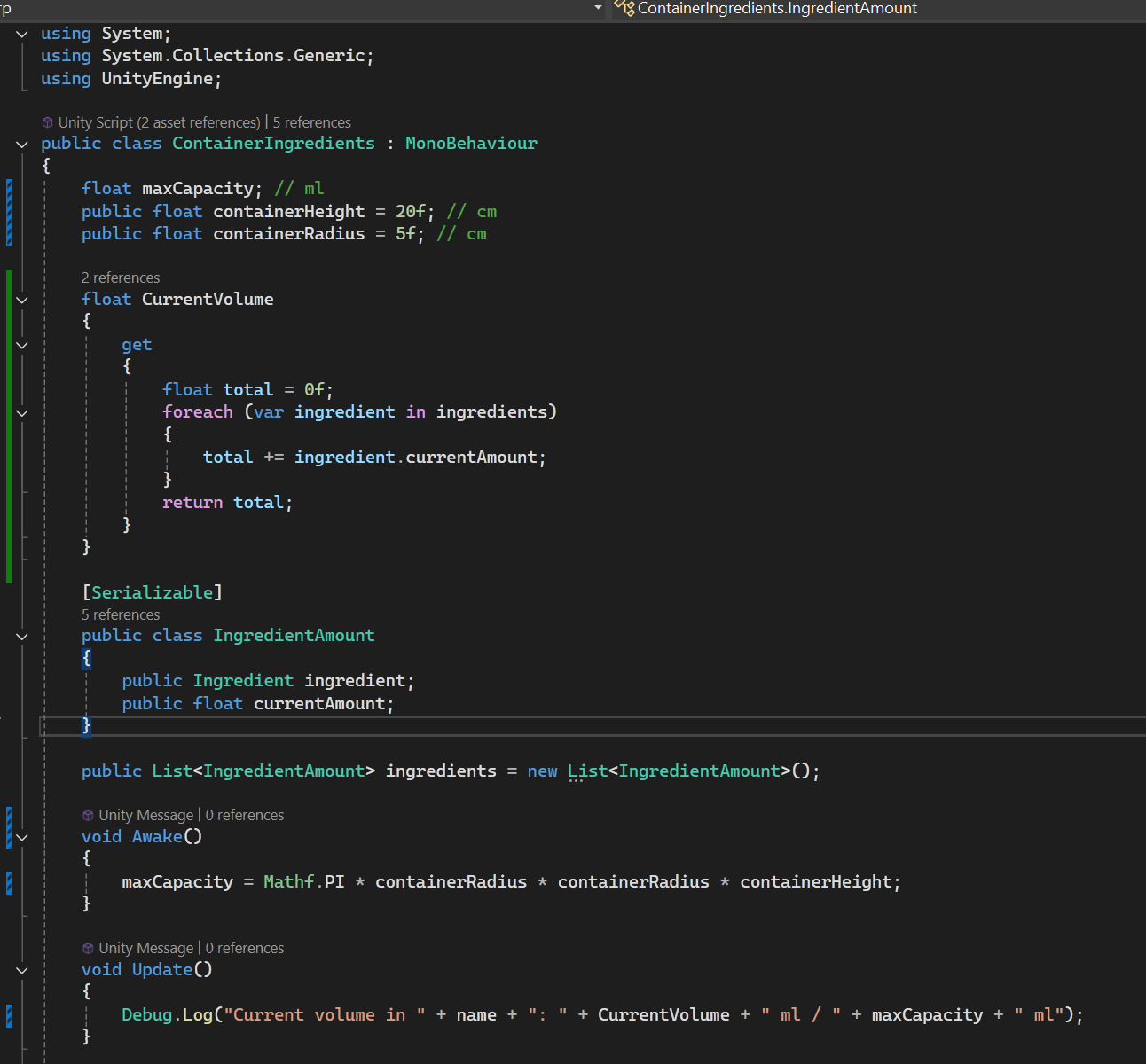
Task: Click the Unity Message link above Update
Action: pyautogui.click(x=146, y=948)
